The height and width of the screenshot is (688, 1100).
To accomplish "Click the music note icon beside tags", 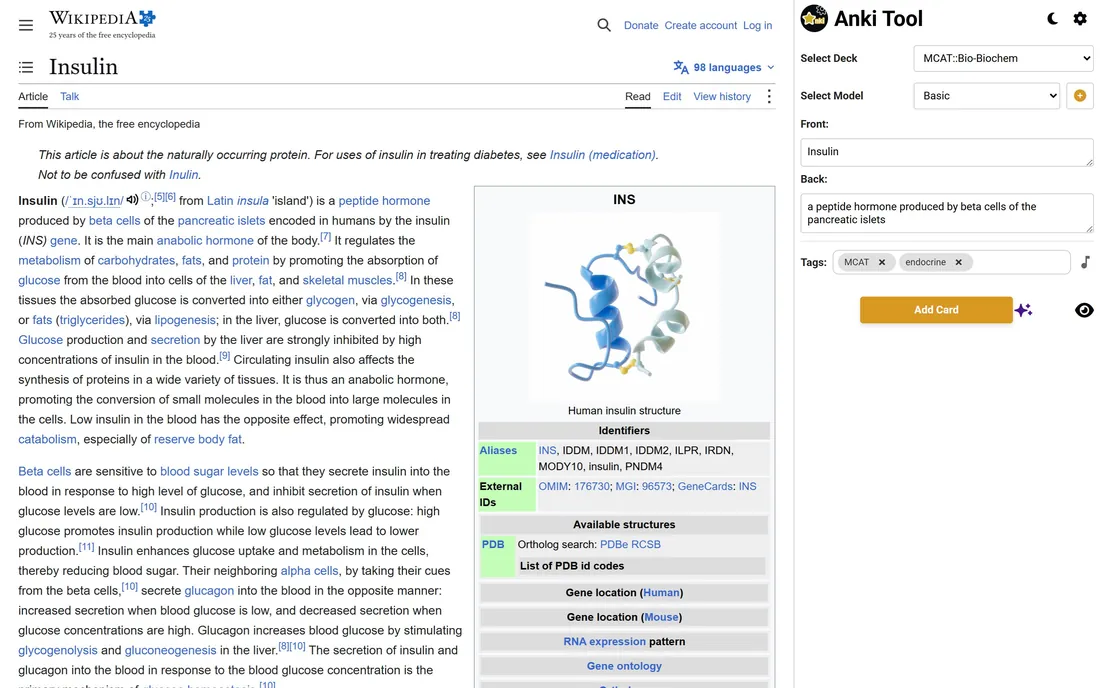I will click(x=1085, y=262).
